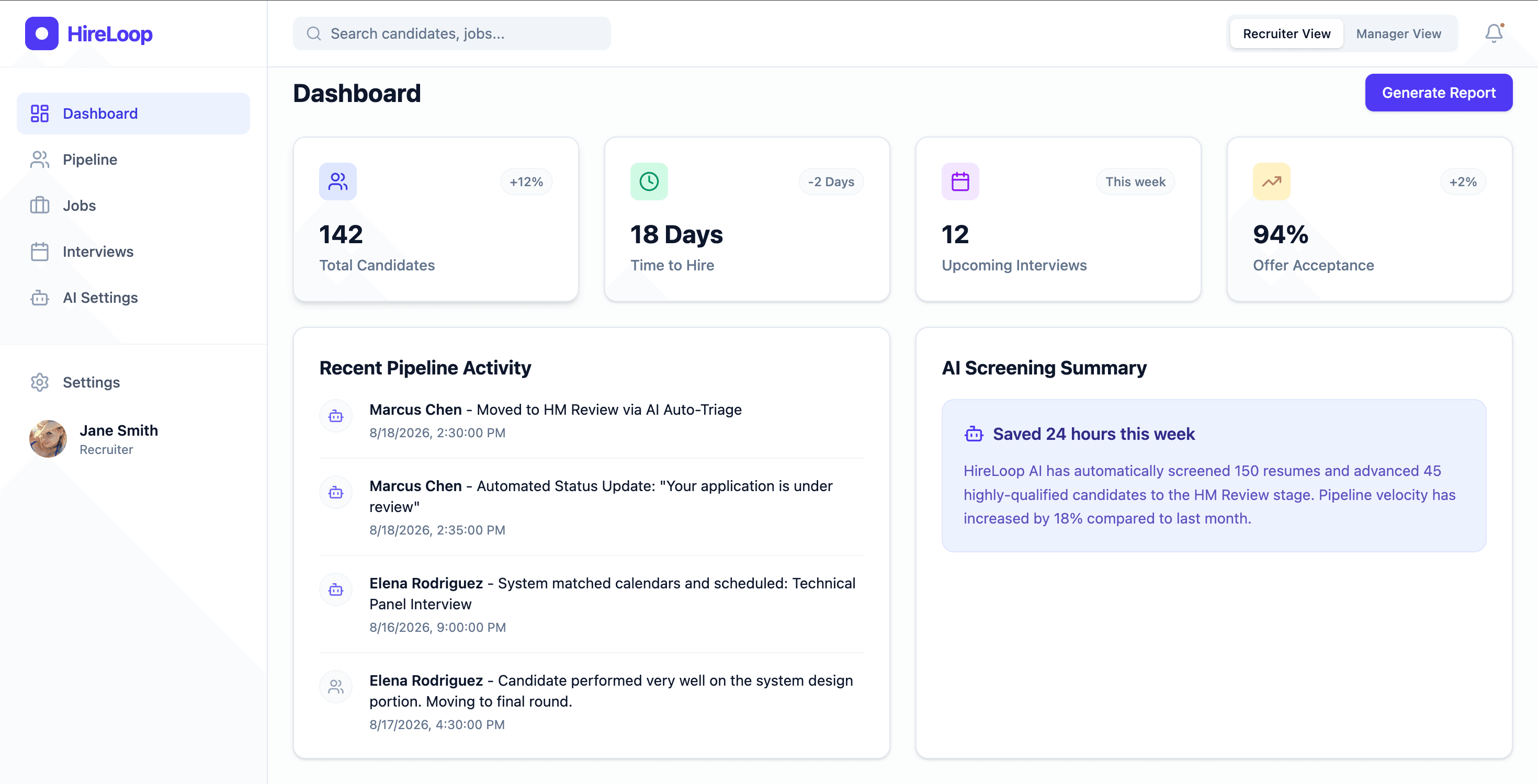Open Interviews section
Screen dimensions: 1538x784
click(x=133, y=252)
